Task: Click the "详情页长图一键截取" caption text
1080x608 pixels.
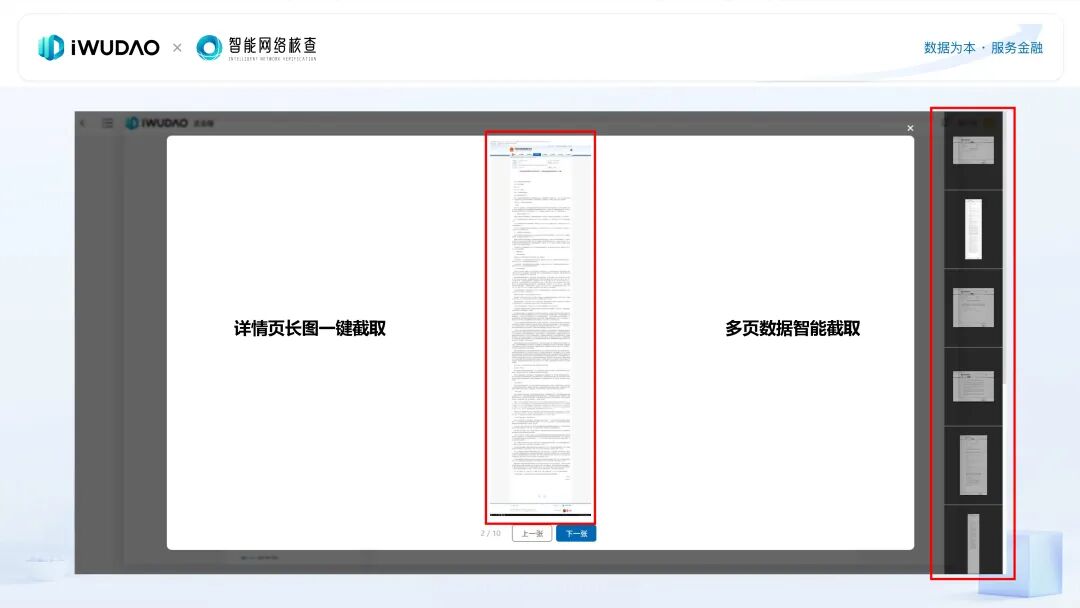Action: pyautogui.click(x=310, y=328)
